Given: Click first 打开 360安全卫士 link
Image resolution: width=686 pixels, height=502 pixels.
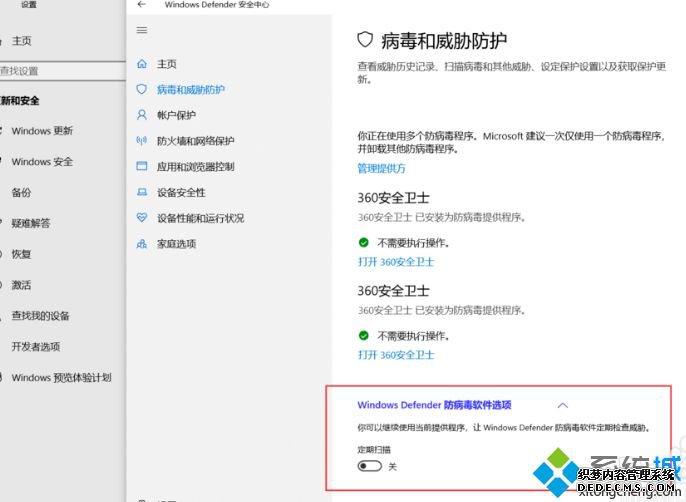Looking at the screenshot, I should tap(396, 262).
